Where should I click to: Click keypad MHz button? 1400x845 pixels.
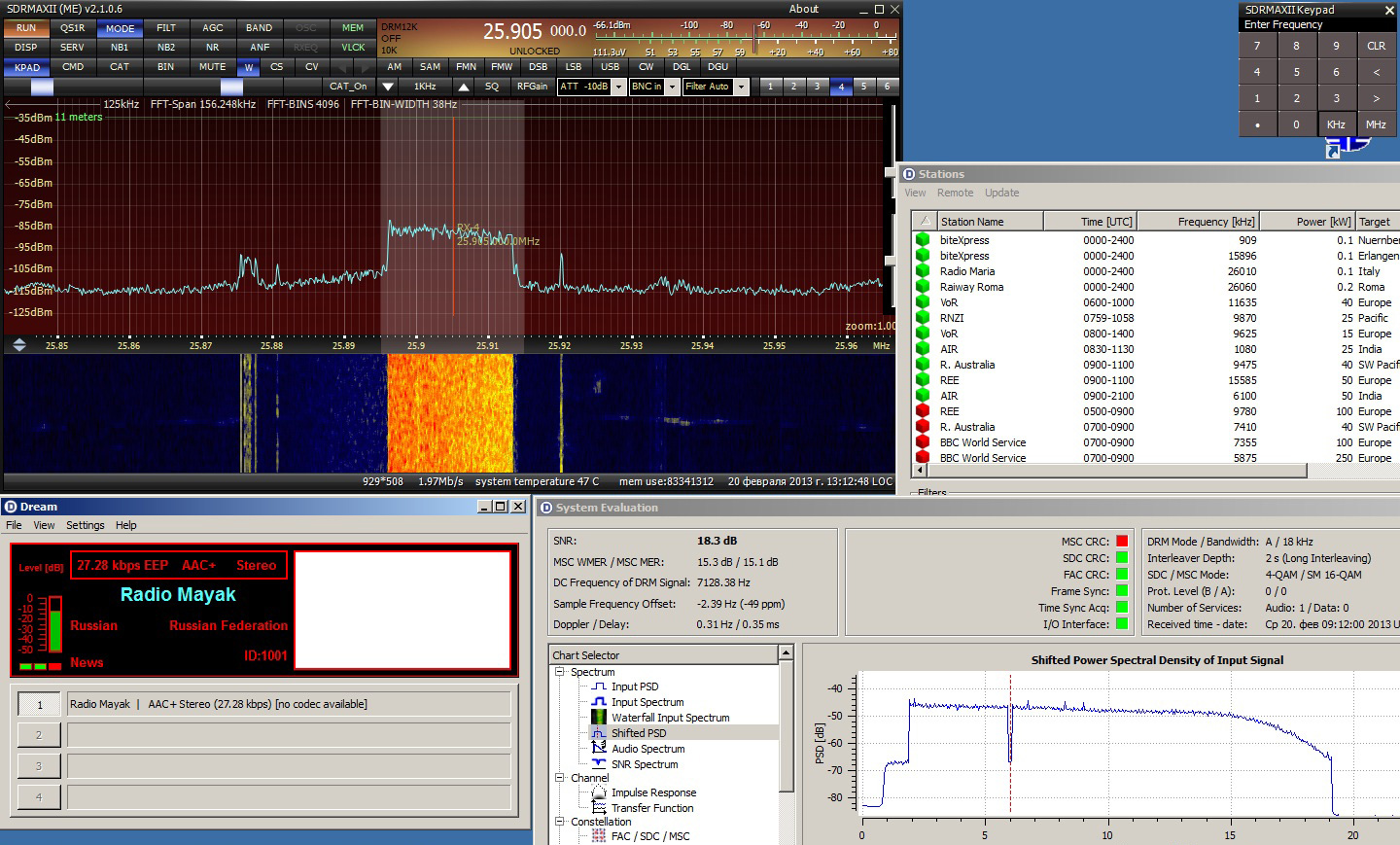1376,124
